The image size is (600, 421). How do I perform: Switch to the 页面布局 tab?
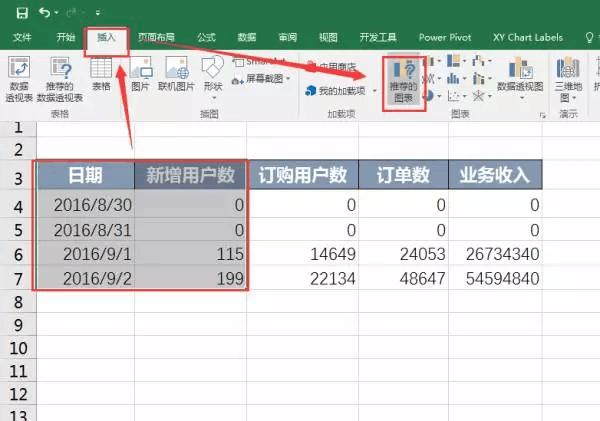(x=156, y=38)
